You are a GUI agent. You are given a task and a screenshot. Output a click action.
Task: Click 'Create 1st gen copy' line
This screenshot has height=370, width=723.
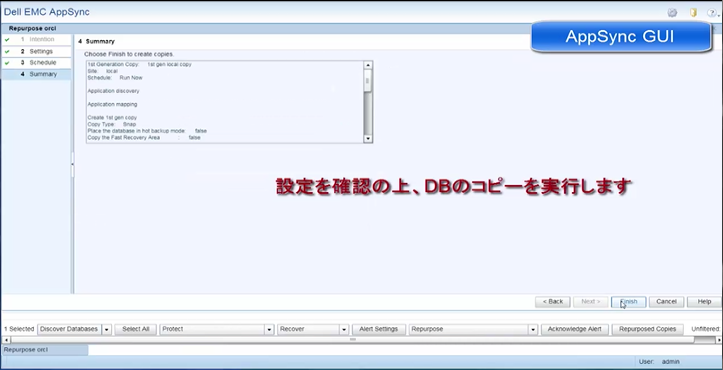pos(112,118)
